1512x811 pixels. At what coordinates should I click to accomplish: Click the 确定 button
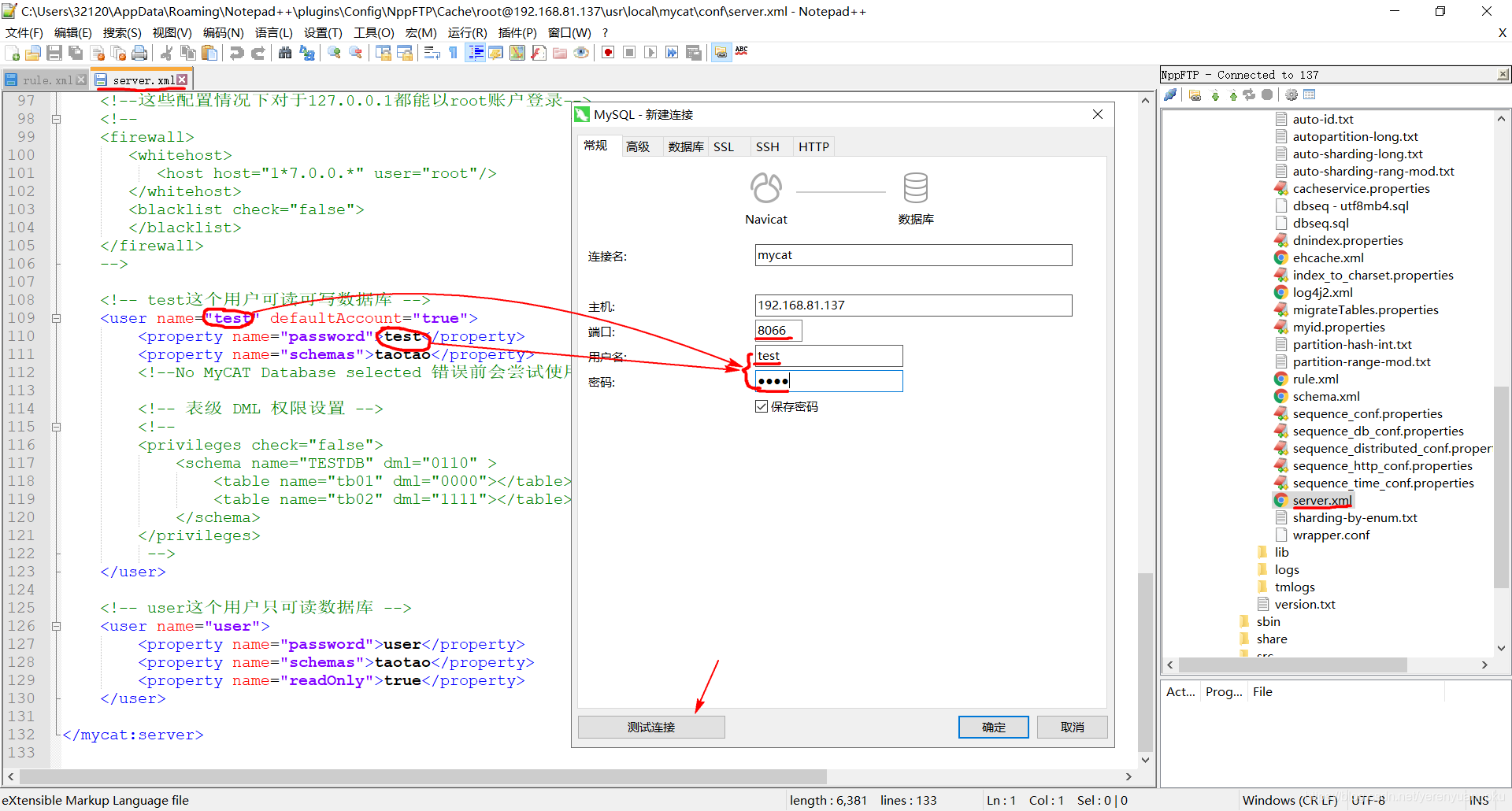[994, 728]
